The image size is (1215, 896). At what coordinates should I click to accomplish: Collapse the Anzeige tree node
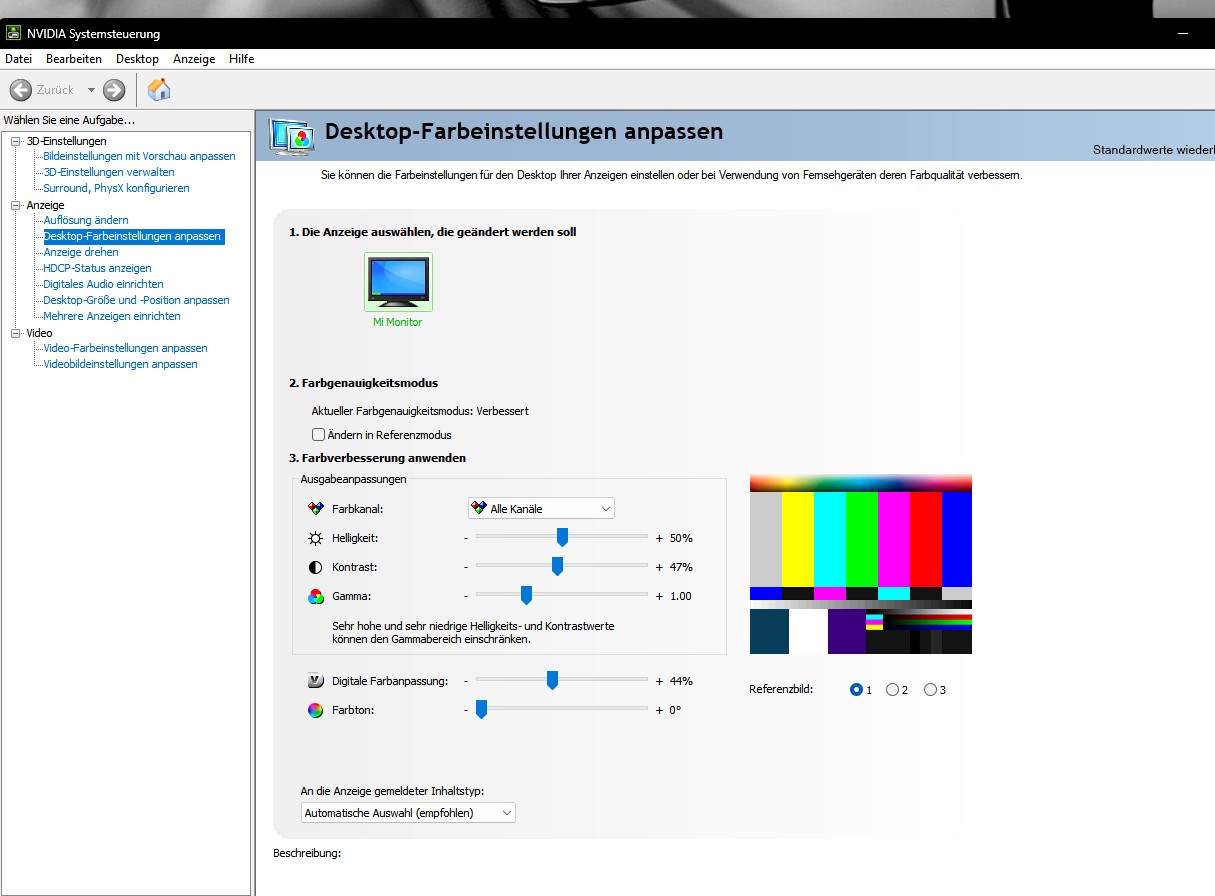15,205
